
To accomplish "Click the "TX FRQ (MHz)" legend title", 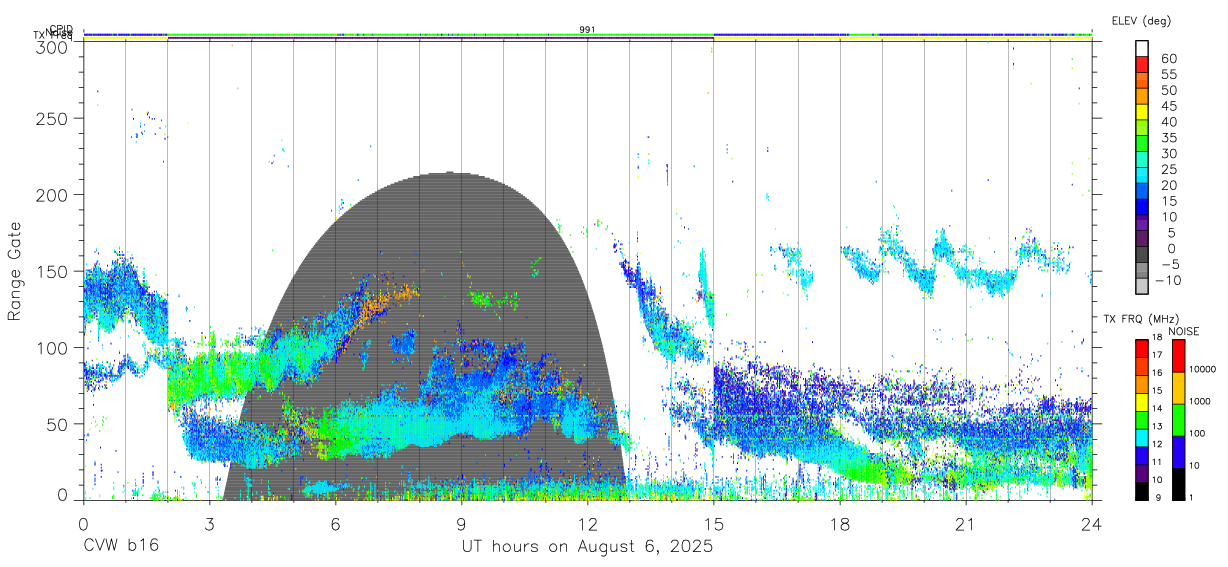I will [x=1139, y=319].
